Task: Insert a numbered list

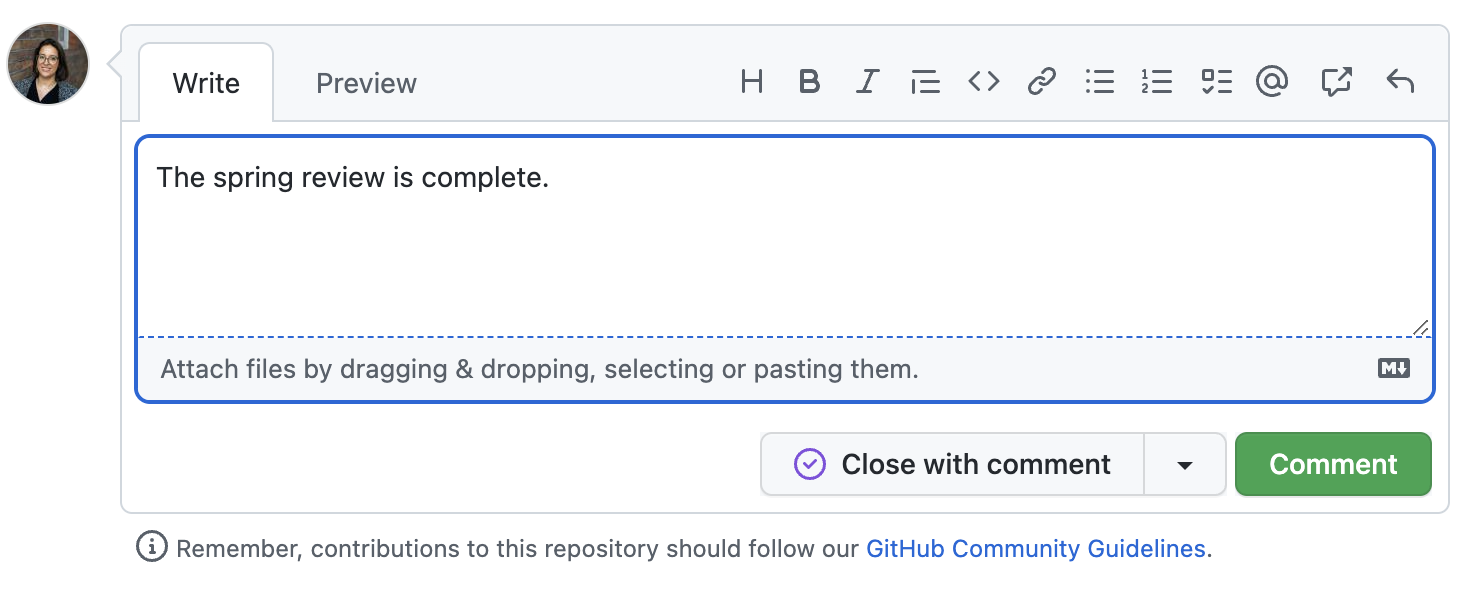Action: (1157, 82)
